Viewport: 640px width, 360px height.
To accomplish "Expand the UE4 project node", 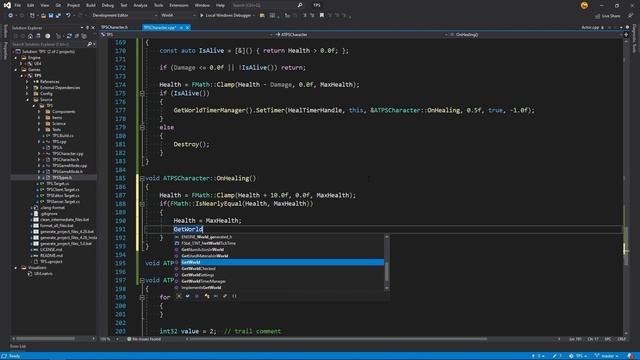I will click(22, 64).
